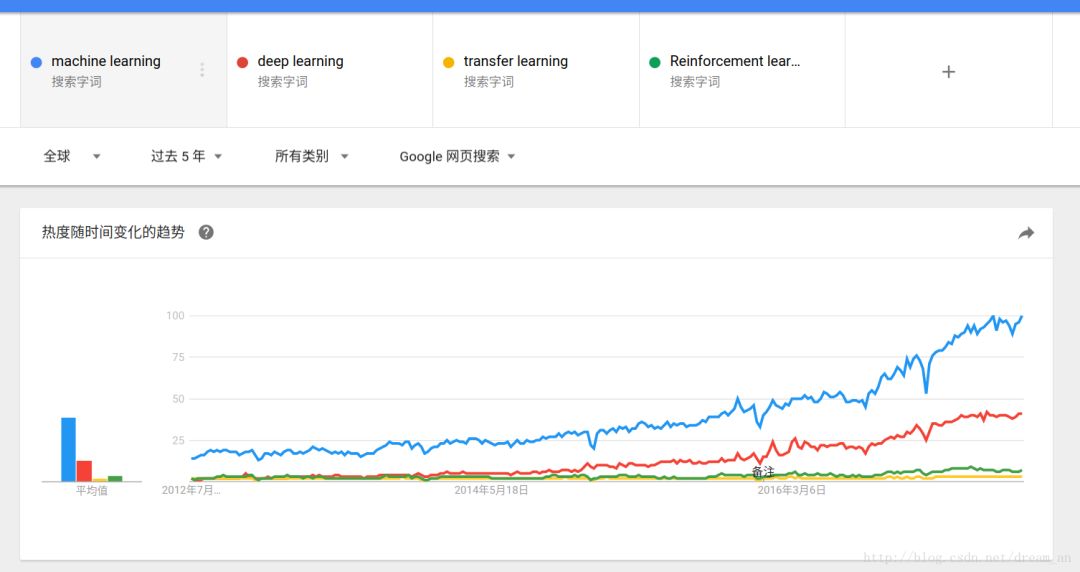This screenshot has width=1080, height=572.
Task: Click the plus icon to add comparison
Action: click(948, 72)
